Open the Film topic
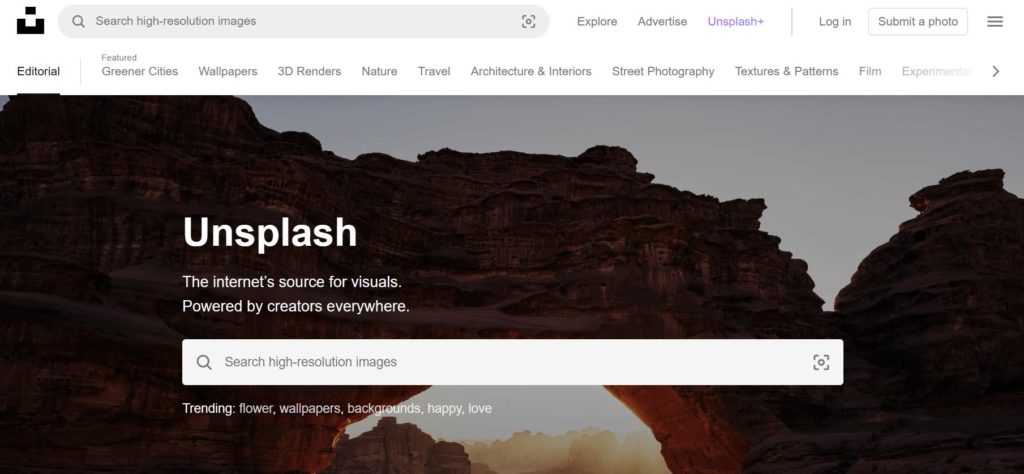The image size is (1024, 474). click(870, 71)
